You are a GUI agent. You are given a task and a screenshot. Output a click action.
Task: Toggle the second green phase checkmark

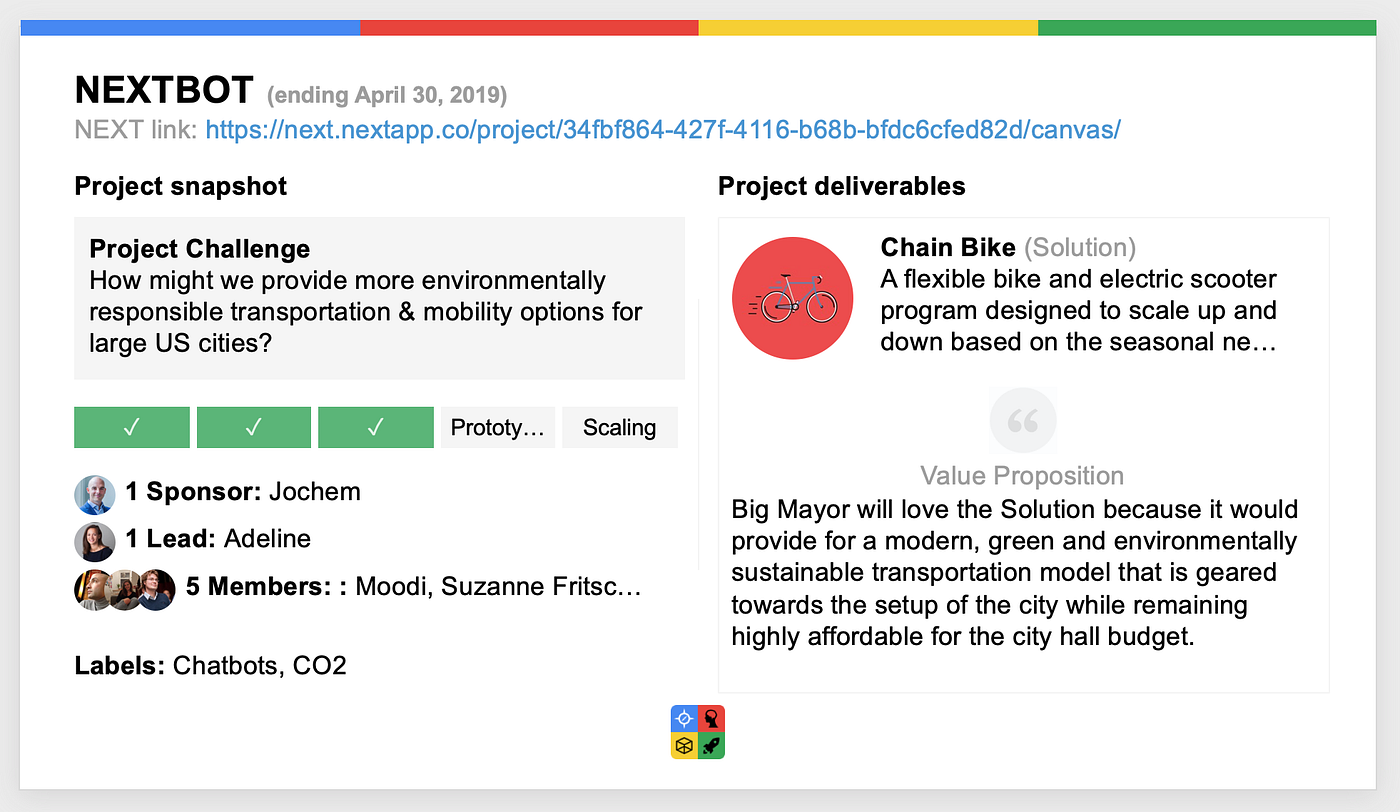tap(253, 427)
